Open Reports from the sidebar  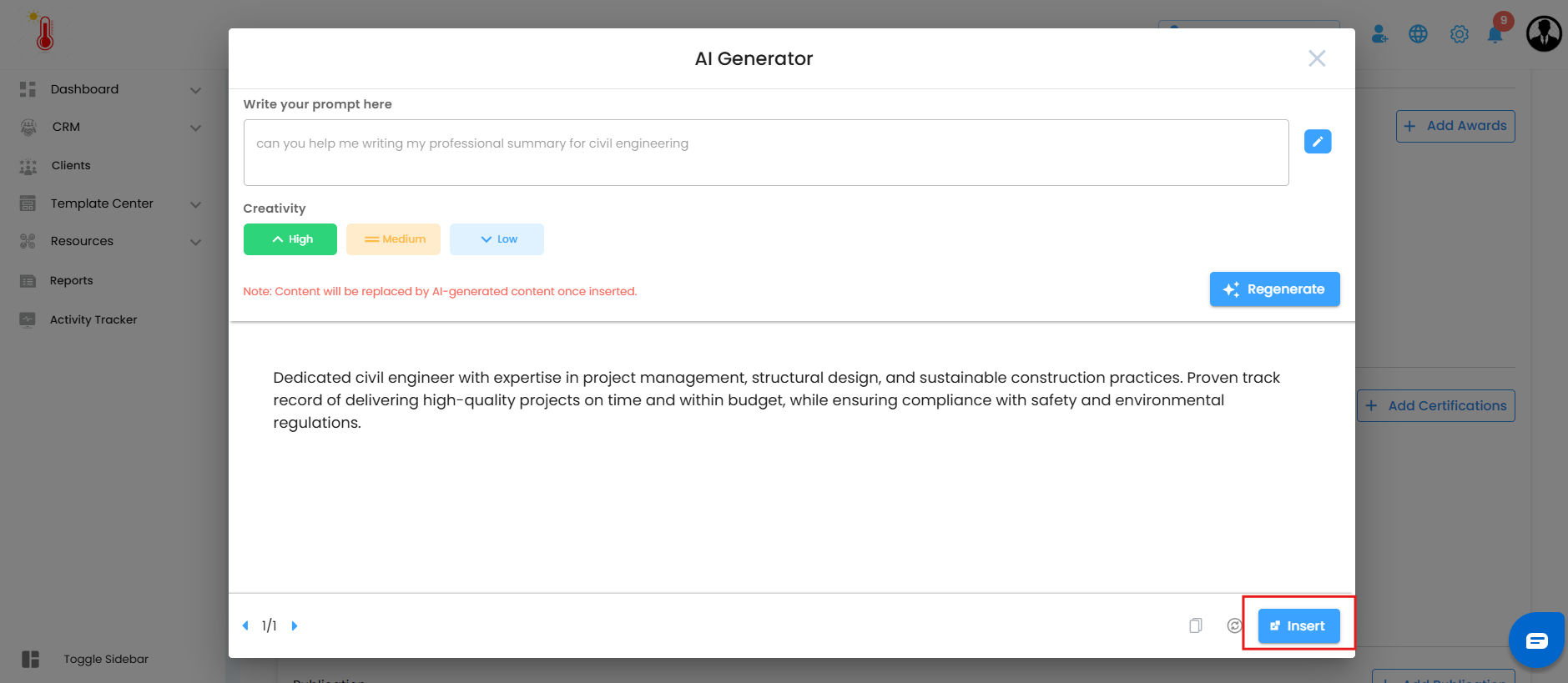72,281
